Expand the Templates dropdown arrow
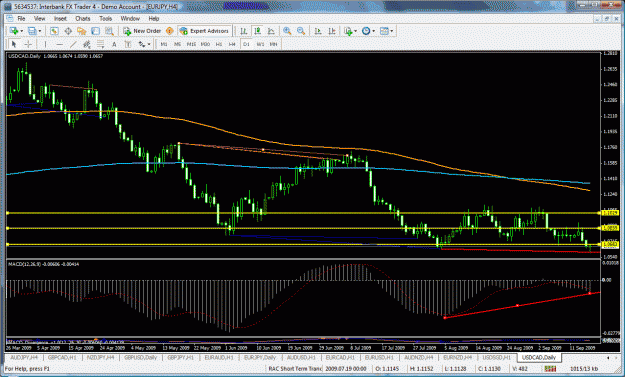This screenshot has width=625, height=377. tap(391, 31)
